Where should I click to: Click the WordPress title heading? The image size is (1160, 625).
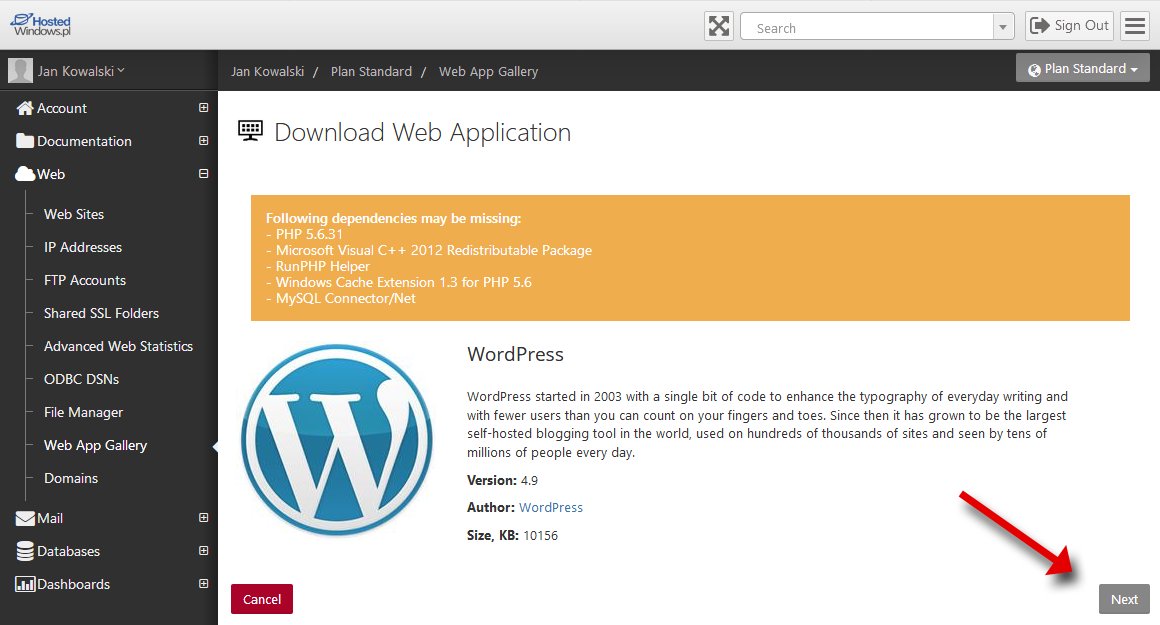click(x=515, y=354)
